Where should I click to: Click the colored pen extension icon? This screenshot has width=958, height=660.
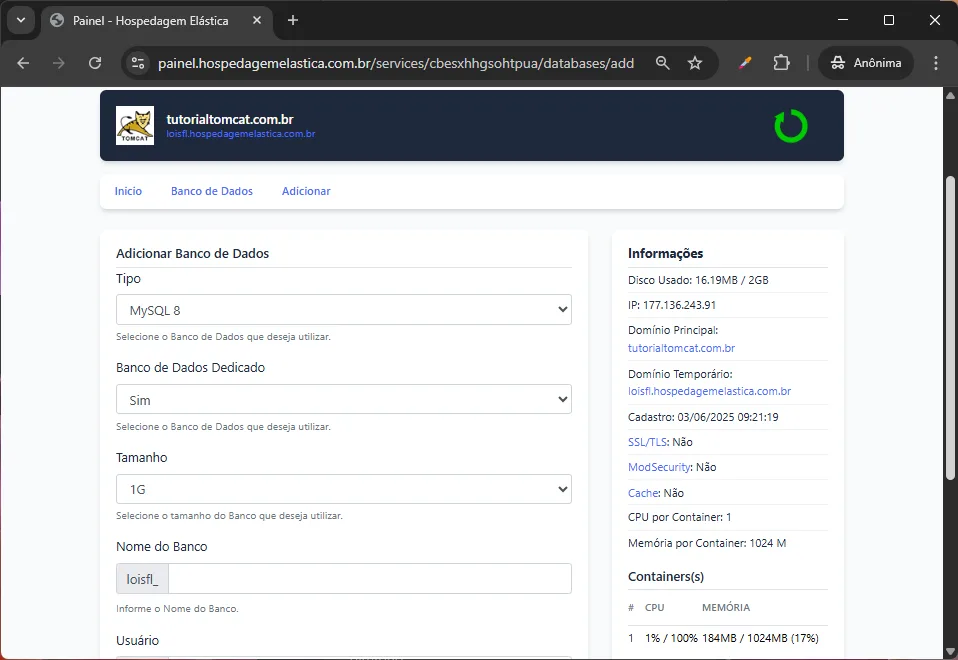point(745,63)
